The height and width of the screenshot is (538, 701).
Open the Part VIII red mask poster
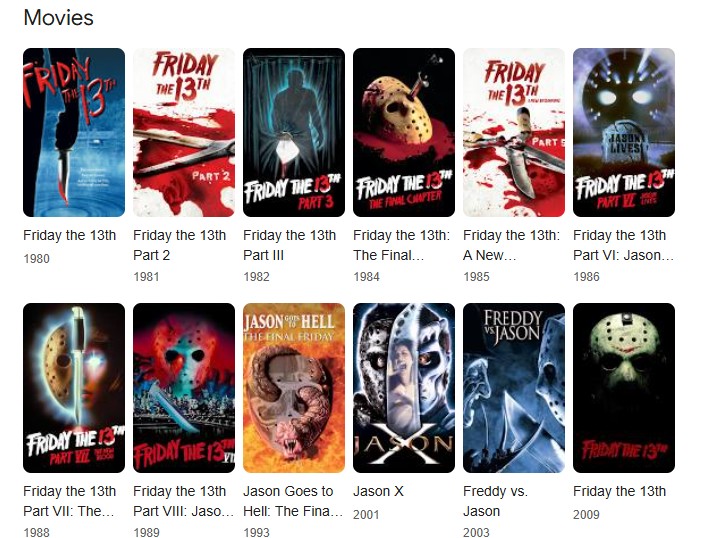[x=184, y=388]
